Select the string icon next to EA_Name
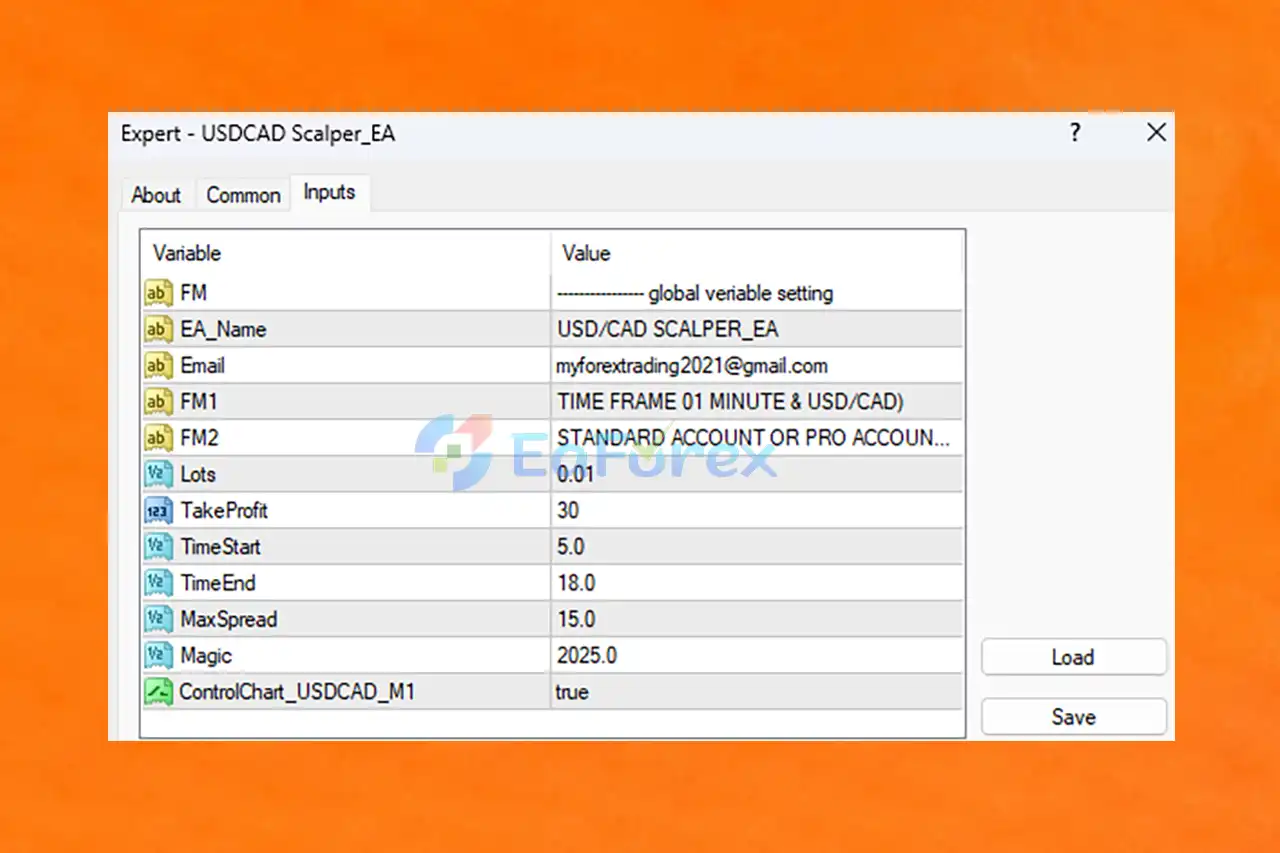Image resolution: width=1280 pixels, height=853 pixels. [x=158, y=329]
